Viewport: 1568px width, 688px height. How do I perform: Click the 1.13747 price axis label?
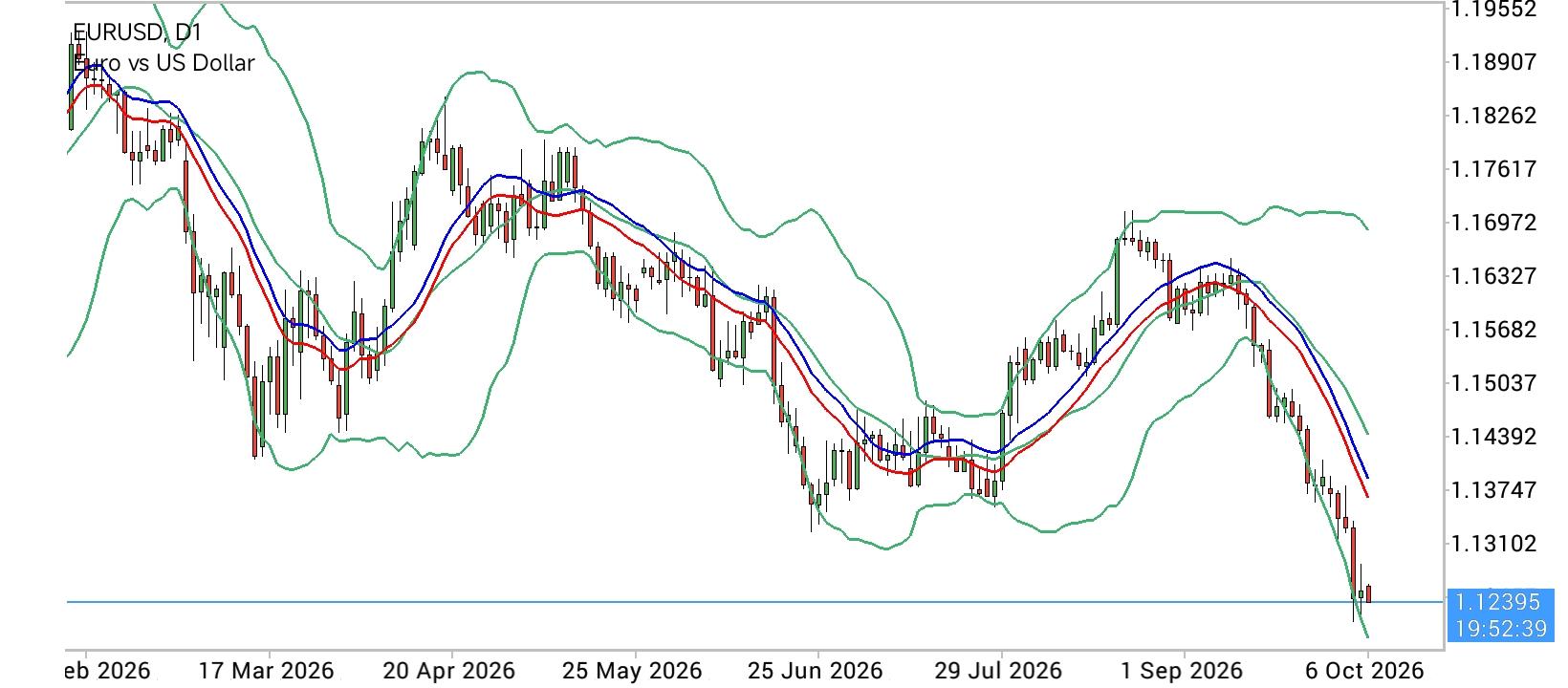pyautogui.click(x=1493, y=490)
